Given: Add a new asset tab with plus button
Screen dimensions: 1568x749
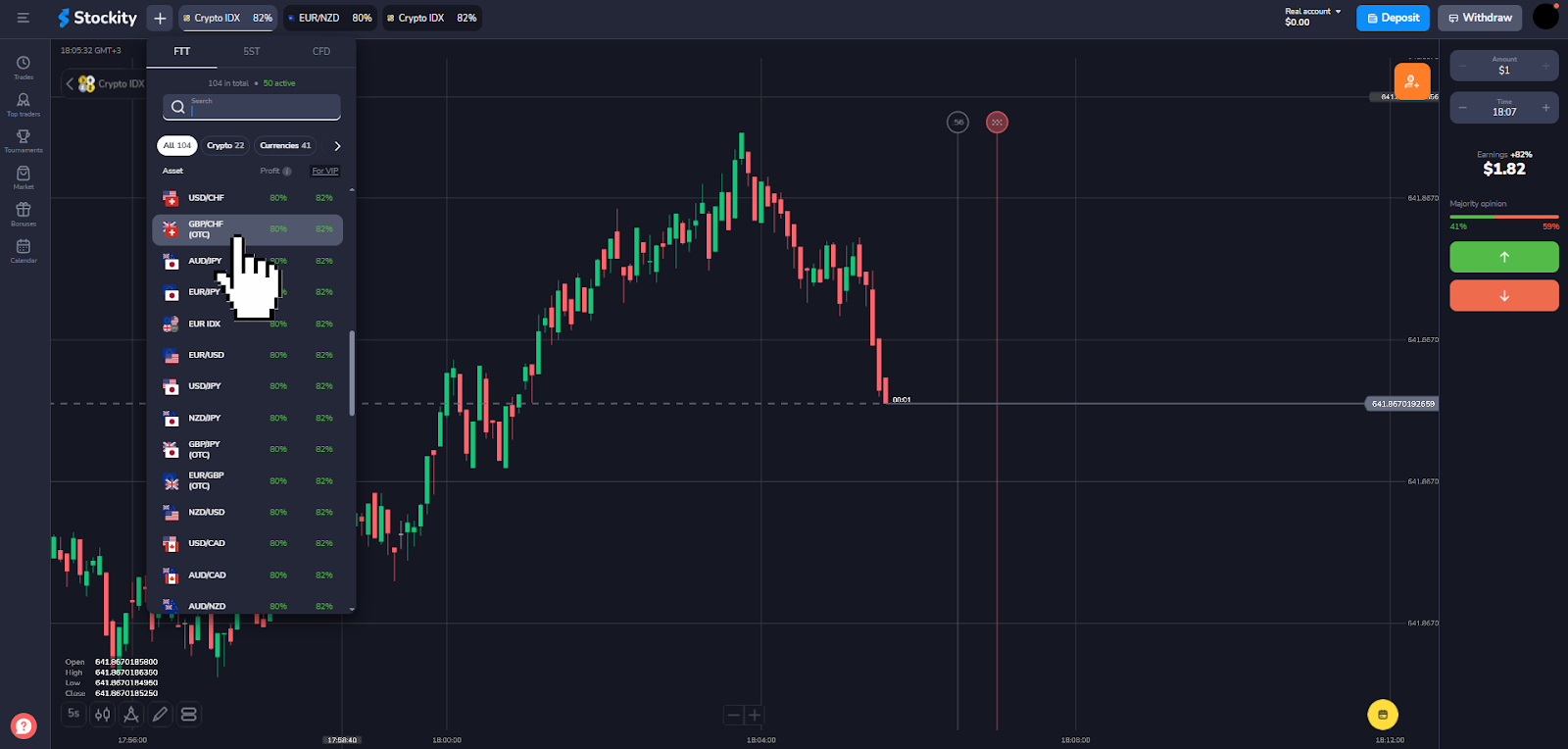Looking at the screenshot, I should pyautogui.click(x=160, y=18).
